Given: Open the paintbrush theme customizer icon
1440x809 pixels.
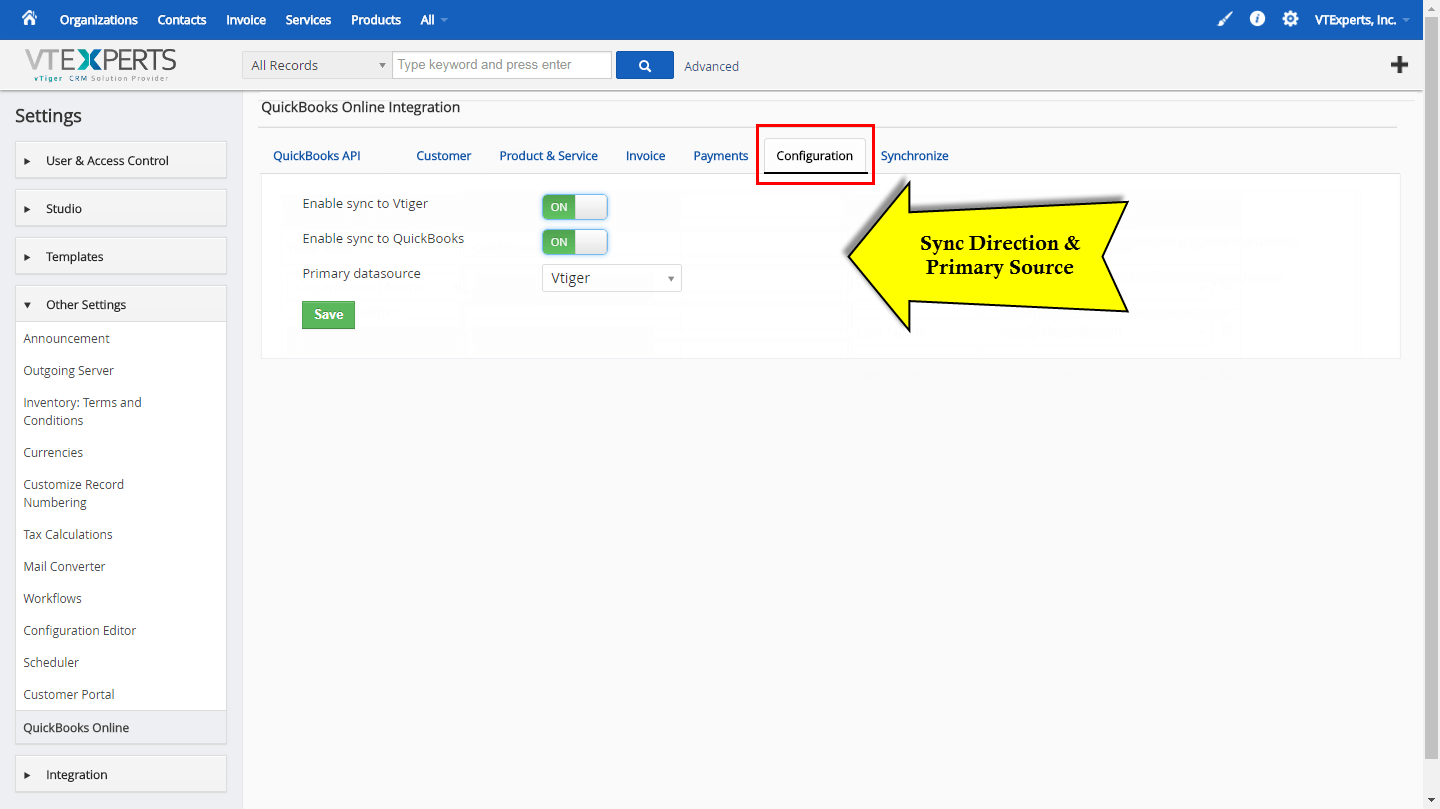Looking at the screenshot, I should [x=1225, y=19].
